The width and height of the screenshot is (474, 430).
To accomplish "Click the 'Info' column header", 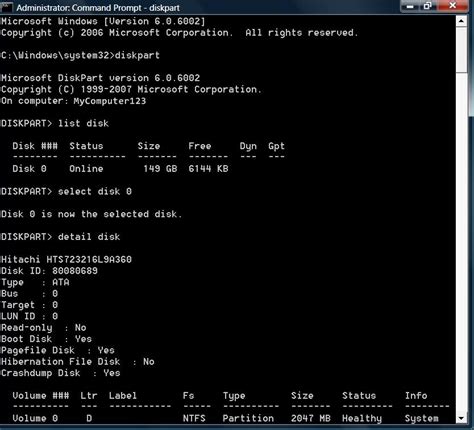I will coord(416,396).
